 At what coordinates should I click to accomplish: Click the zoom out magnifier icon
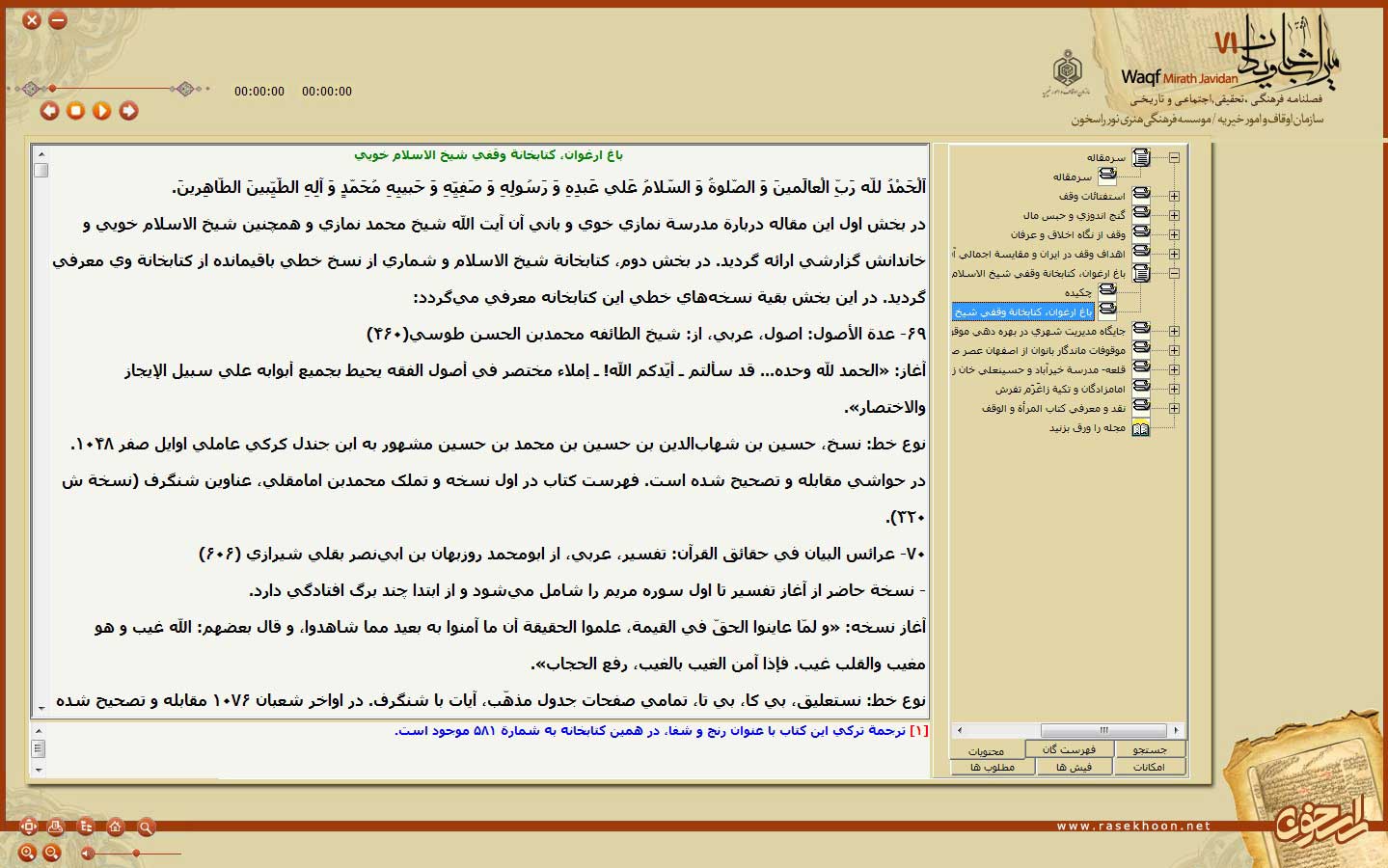click(x=52, y=853)
